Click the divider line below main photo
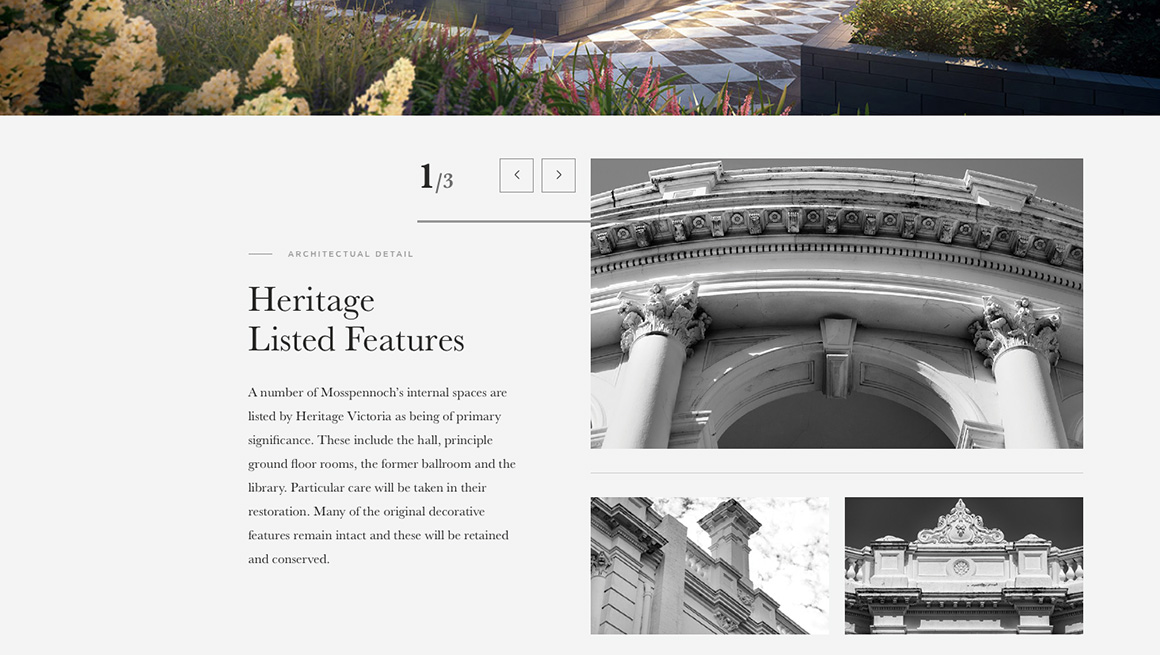This screenshot has width=1160, height=655. click(x=836, y=472)
